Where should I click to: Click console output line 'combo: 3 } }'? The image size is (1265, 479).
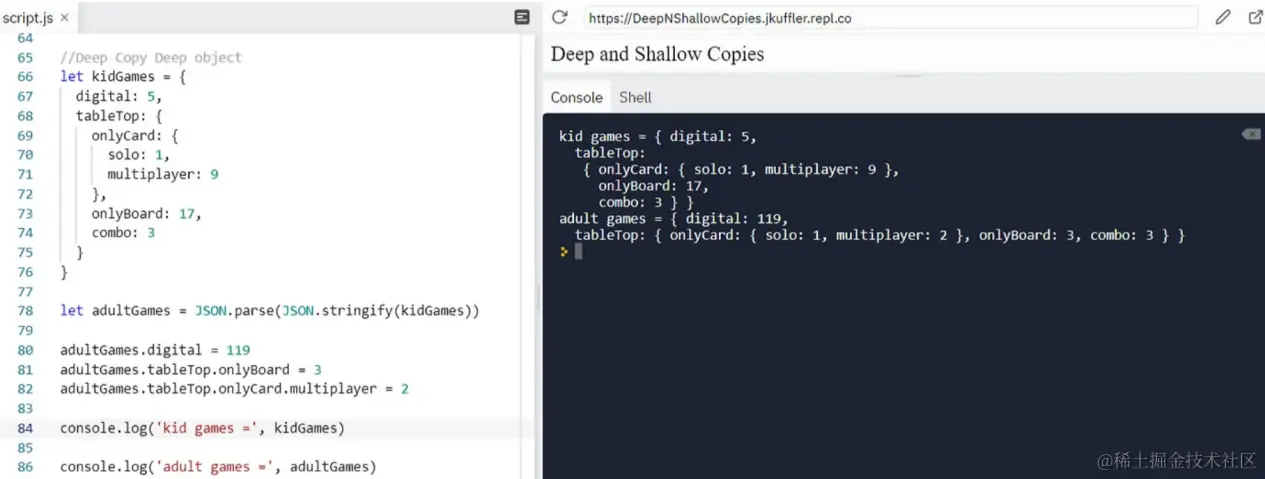pyautogui.click(x=646, y=202)
